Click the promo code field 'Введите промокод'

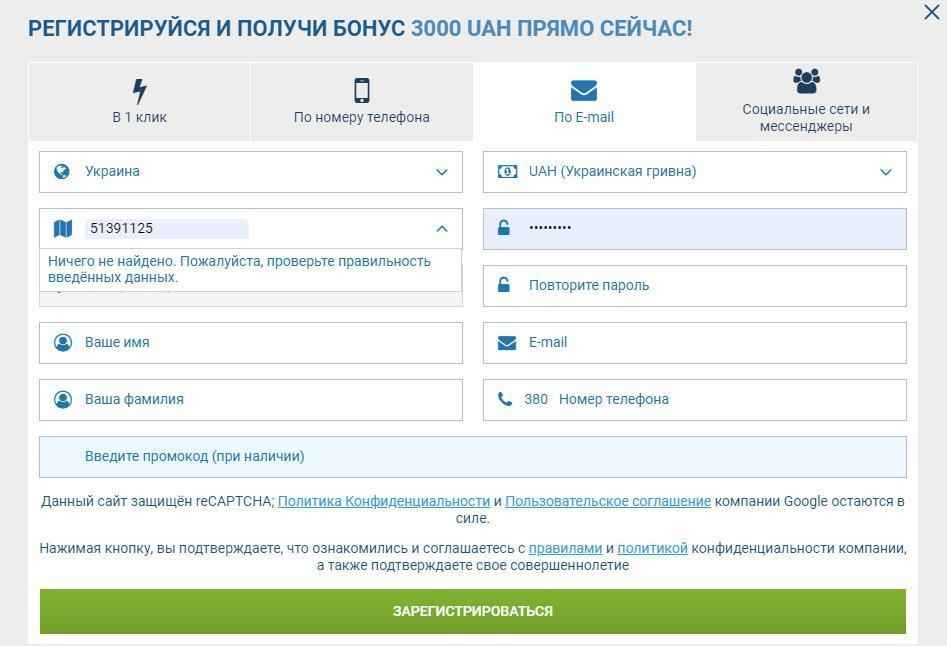(473, 457)
